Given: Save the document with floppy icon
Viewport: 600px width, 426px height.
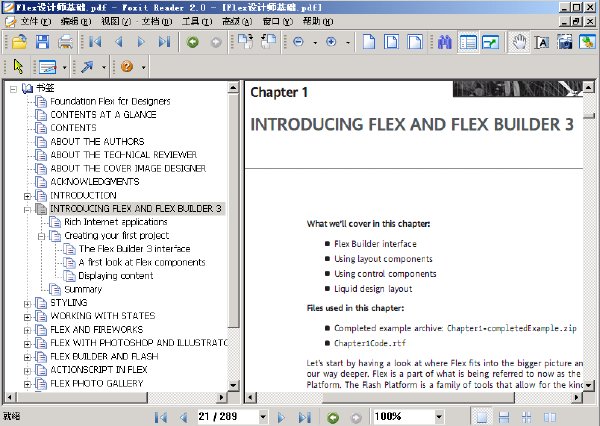Looking at the screenshot, I should [42, 42].
